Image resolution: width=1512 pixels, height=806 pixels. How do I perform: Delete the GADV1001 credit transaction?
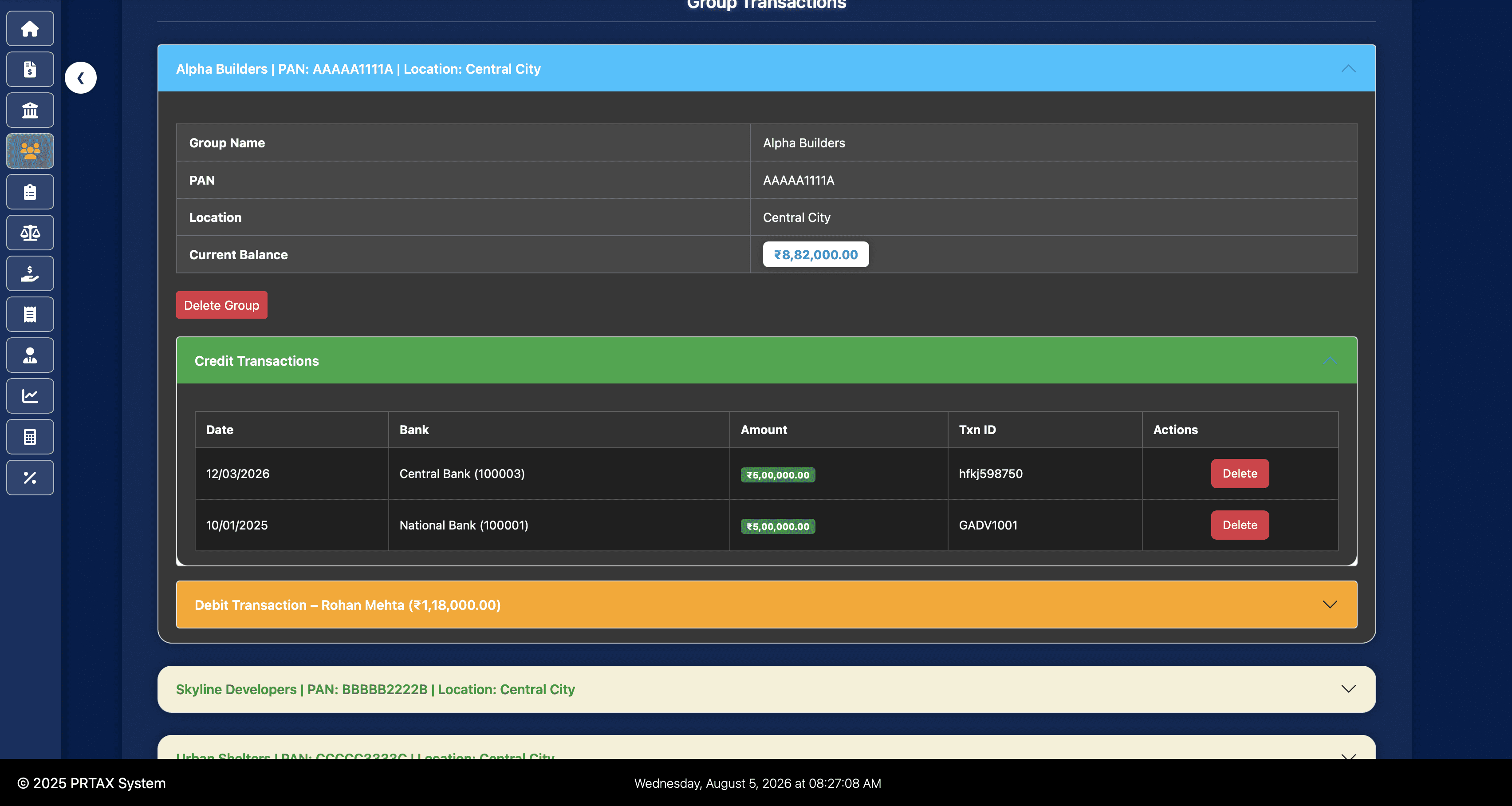[x=1240, y=525]
